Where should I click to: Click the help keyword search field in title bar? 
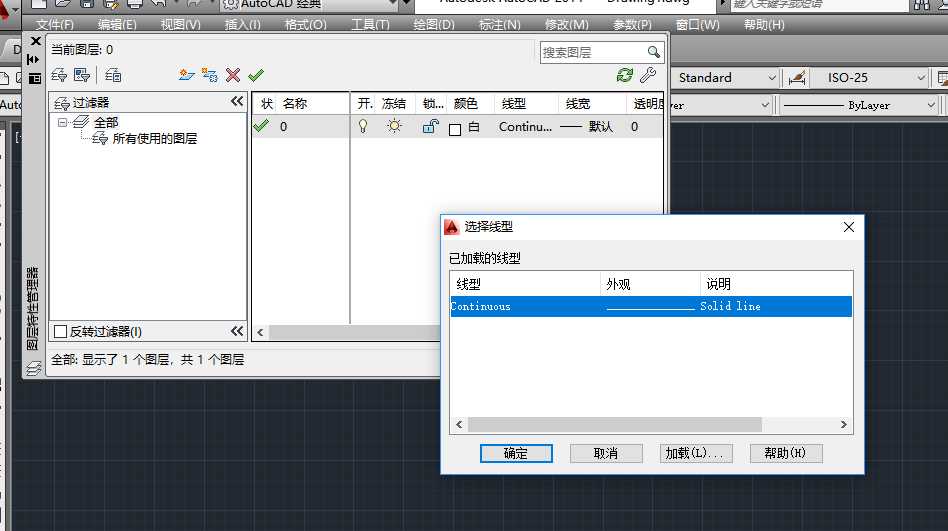819,5
